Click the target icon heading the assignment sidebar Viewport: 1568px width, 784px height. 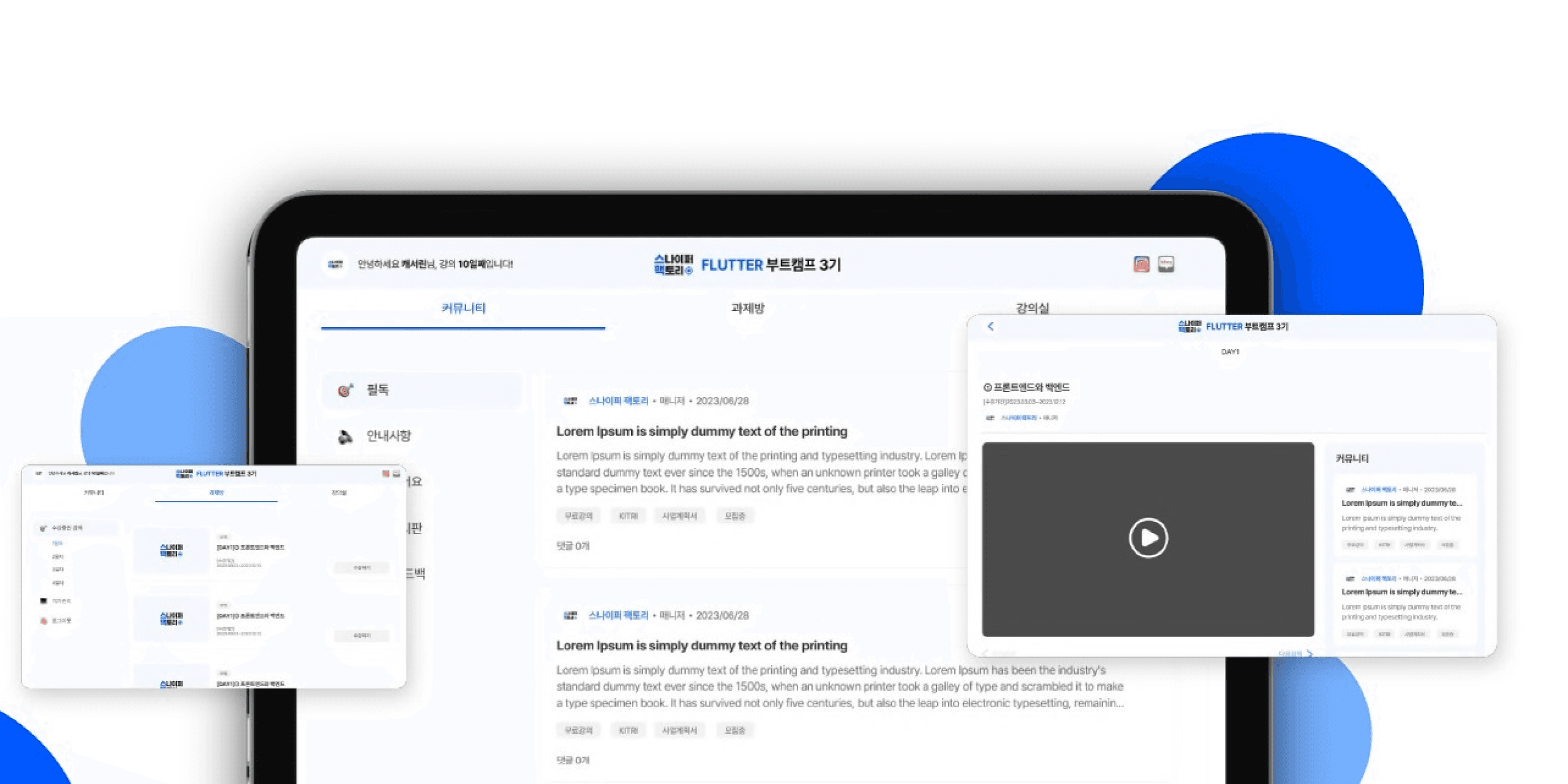[43, 528]
